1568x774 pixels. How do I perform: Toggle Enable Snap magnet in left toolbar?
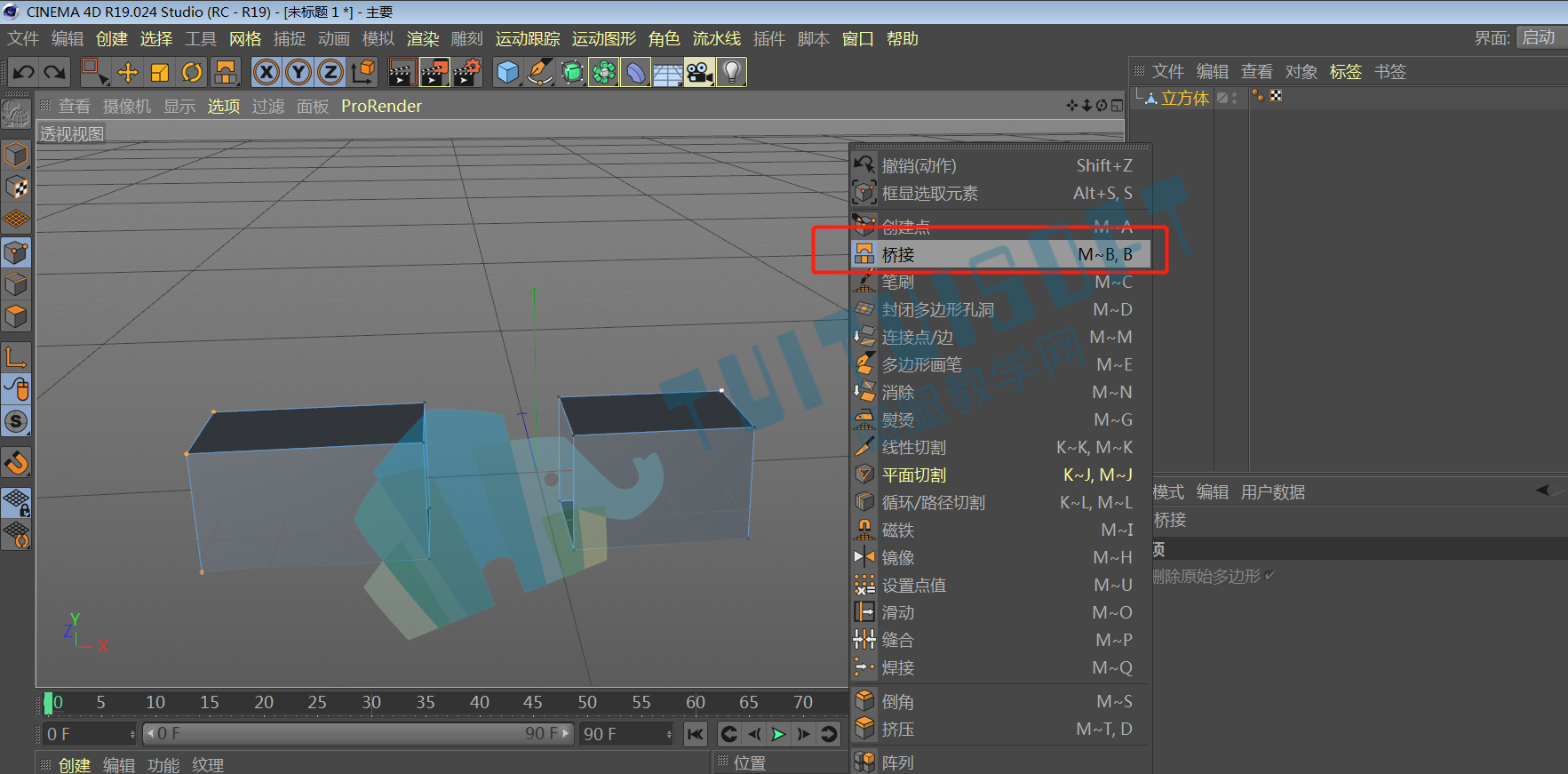pyautogui.click(x=16, y=463)
